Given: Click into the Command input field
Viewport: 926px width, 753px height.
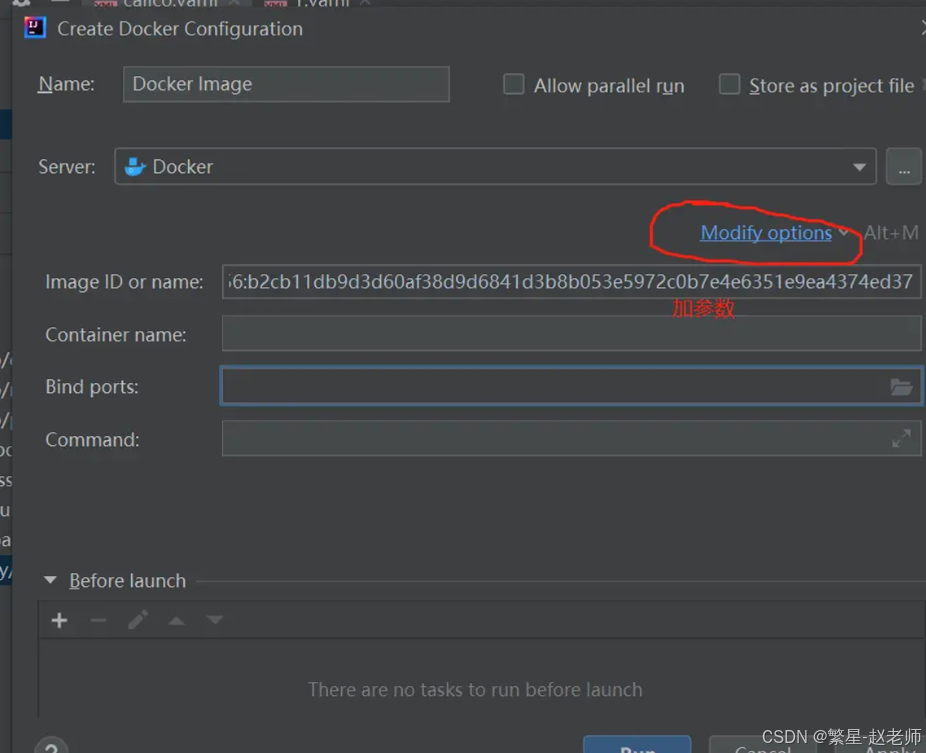Looking at the screenshot, I should 550,439.
